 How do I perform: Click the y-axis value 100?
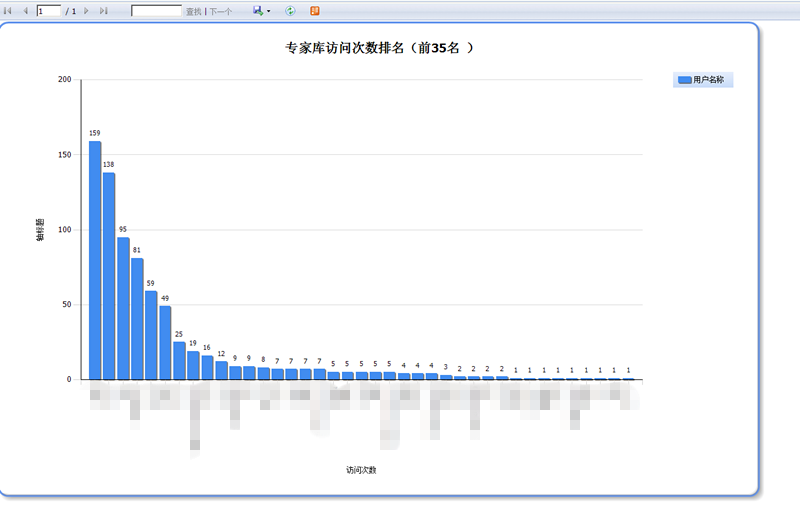65,230
